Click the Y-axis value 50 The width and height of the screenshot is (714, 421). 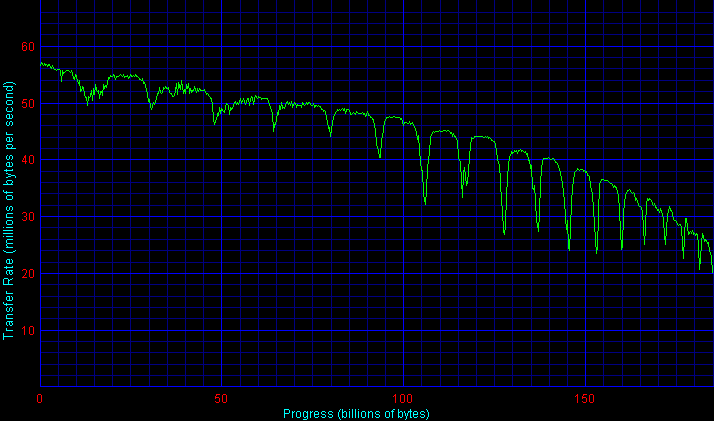tap(28, 103)
